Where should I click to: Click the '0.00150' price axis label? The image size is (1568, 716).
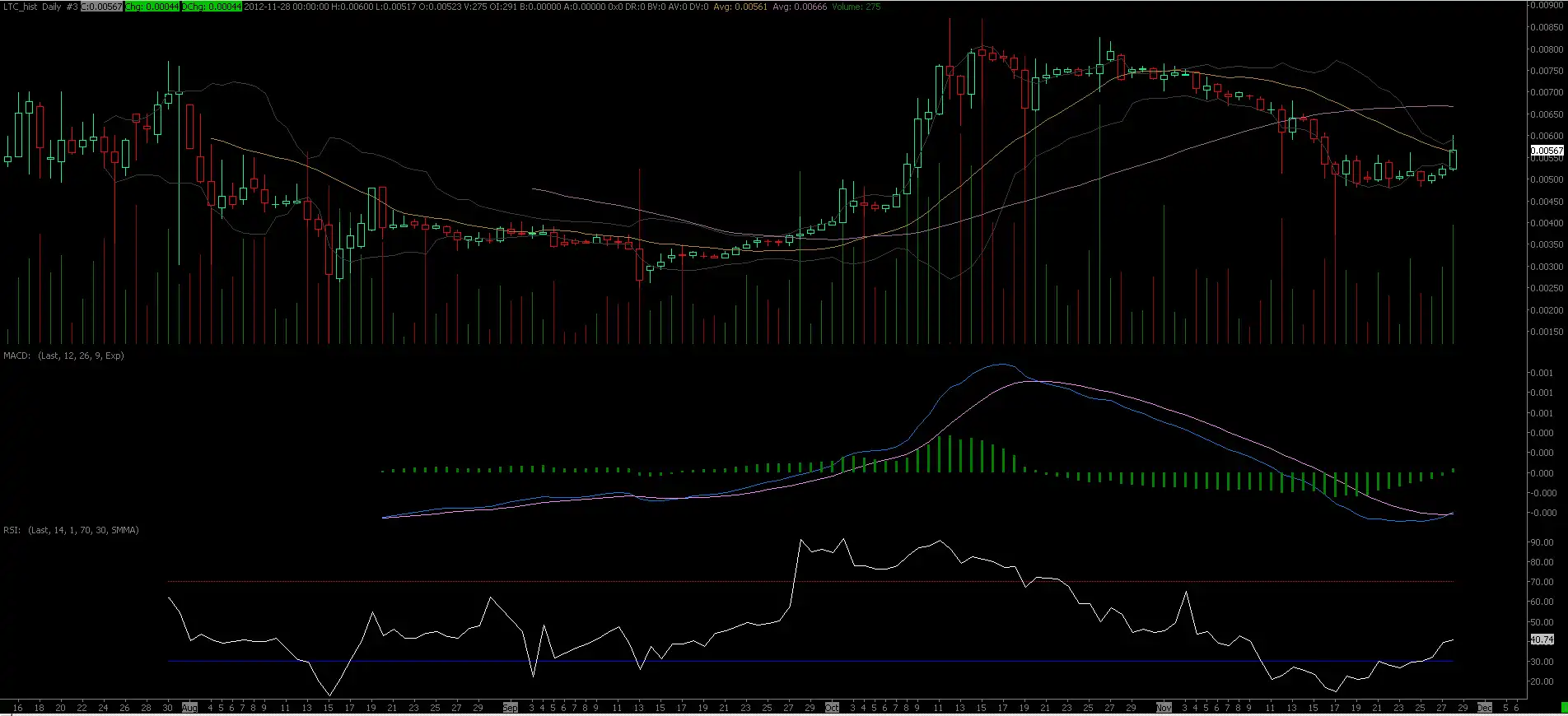[1547, 332]
